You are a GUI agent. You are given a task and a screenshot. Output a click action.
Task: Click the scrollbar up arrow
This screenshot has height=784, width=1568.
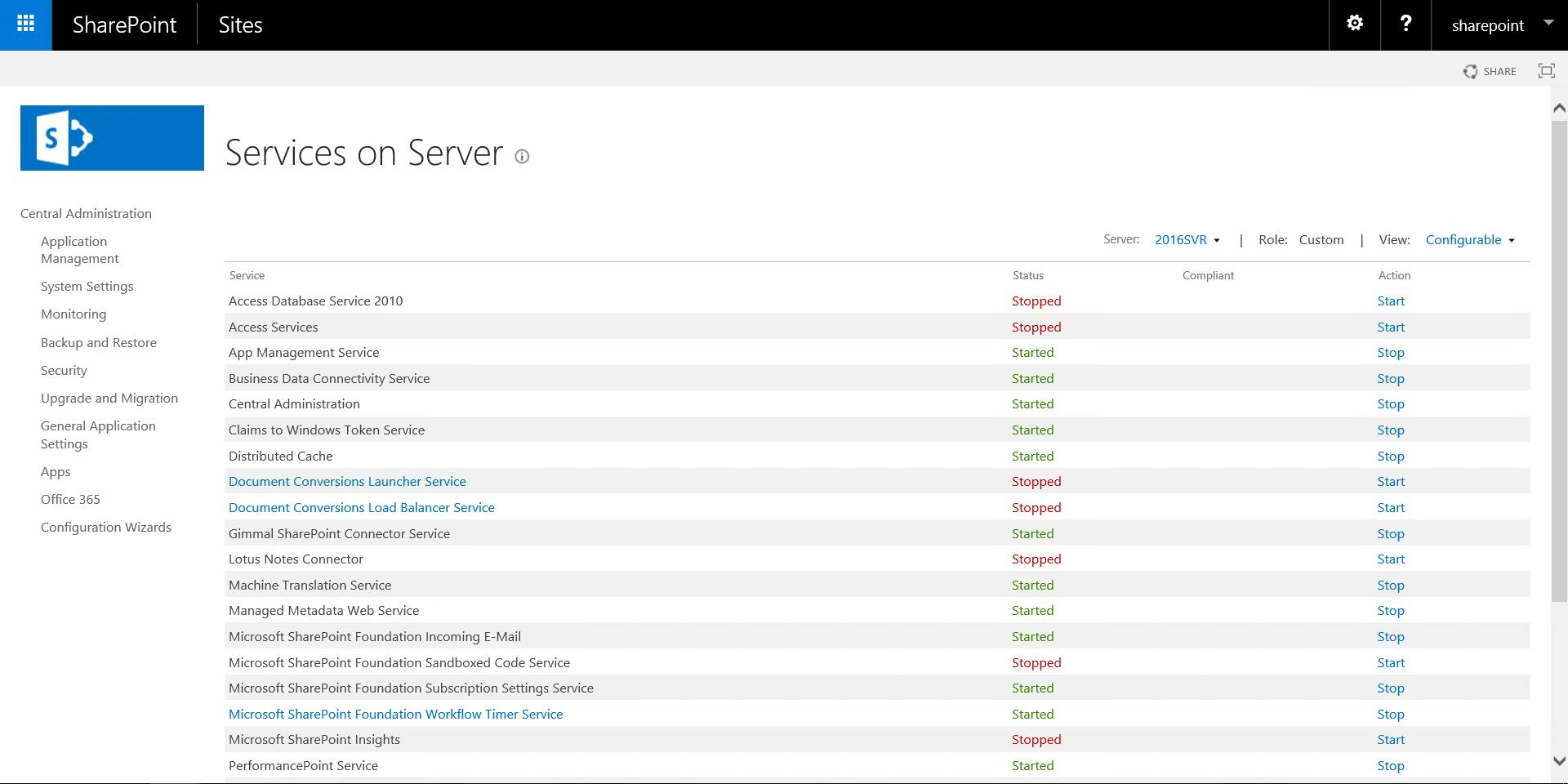click(x=1559, y=107)
